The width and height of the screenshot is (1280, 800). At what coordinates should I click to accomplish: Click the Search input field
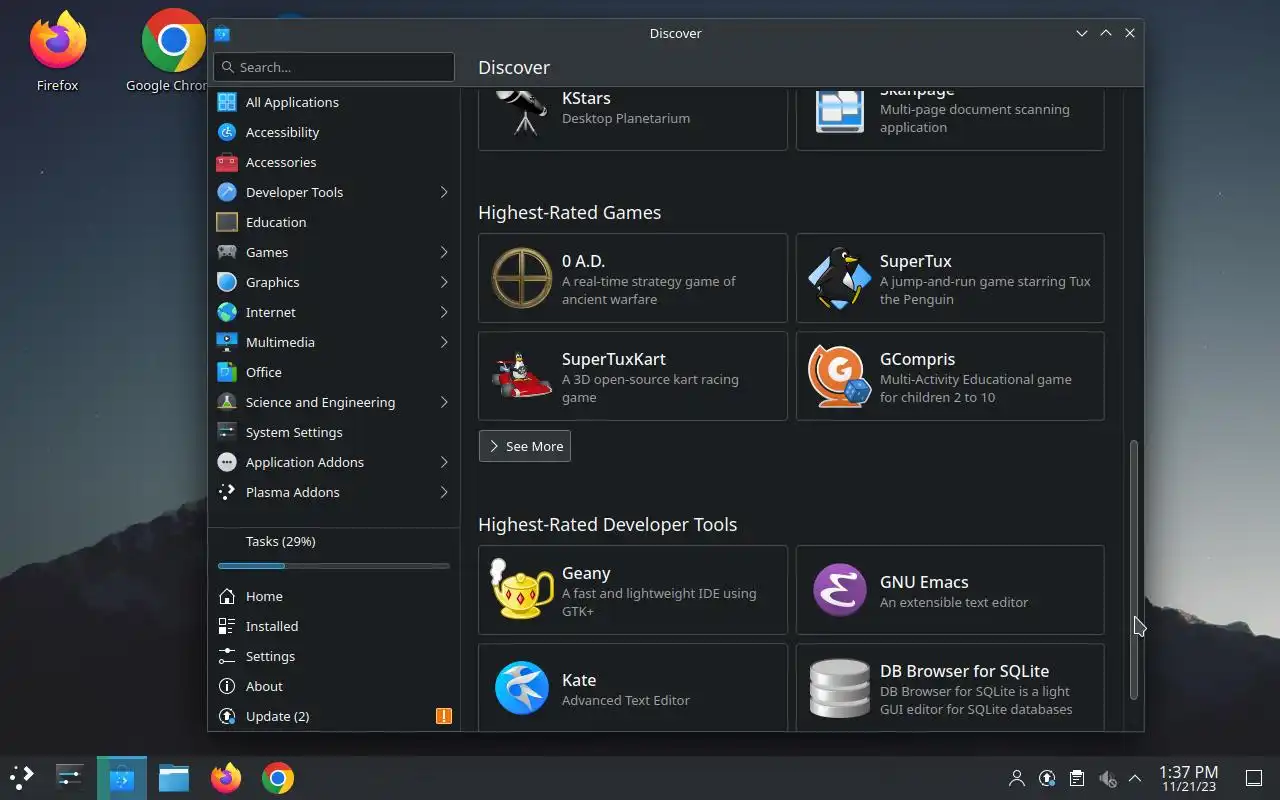[334, 67]
